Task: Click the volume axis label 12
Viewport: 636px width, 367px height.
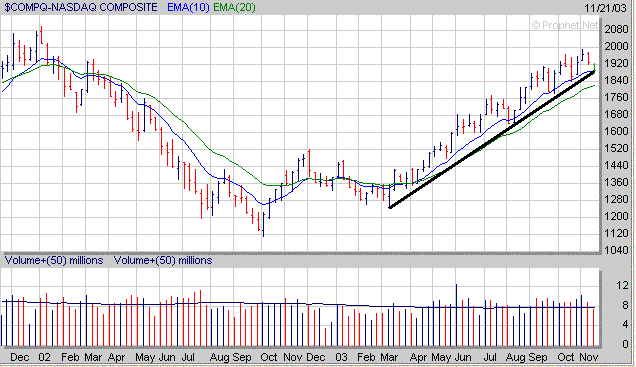Action: (x=622, y=286)
